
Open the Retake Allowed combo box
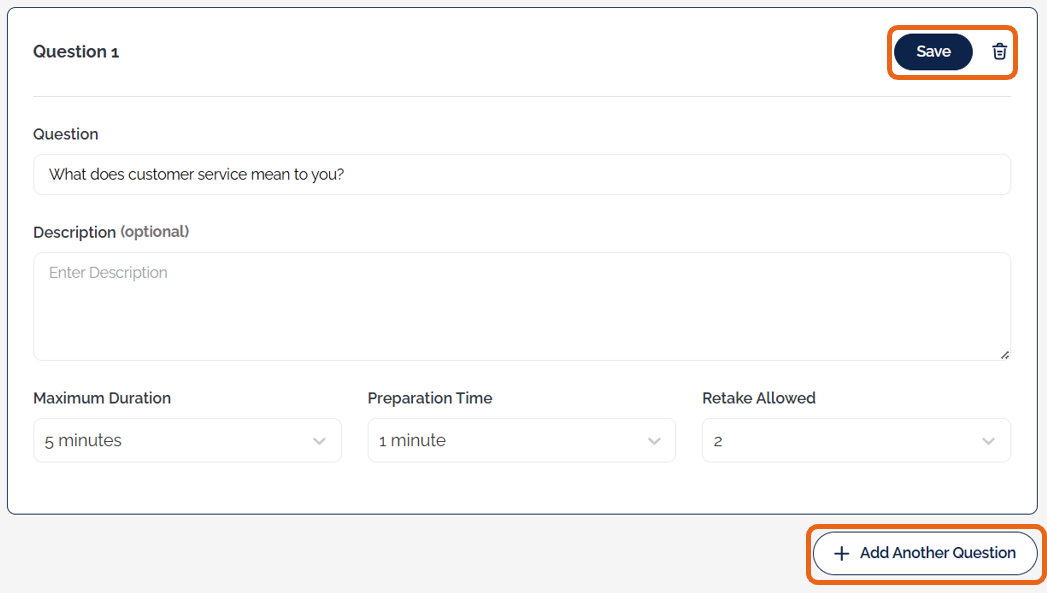pyautogui.click(x=855, y=440)
